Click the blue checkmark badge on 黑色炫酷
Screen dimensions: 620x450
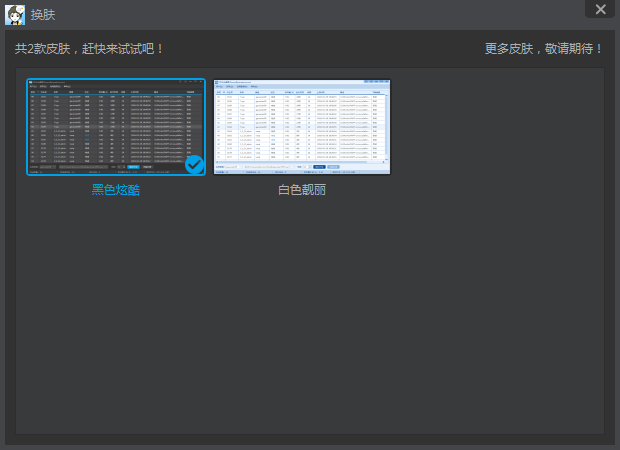(x=195, y=164)
